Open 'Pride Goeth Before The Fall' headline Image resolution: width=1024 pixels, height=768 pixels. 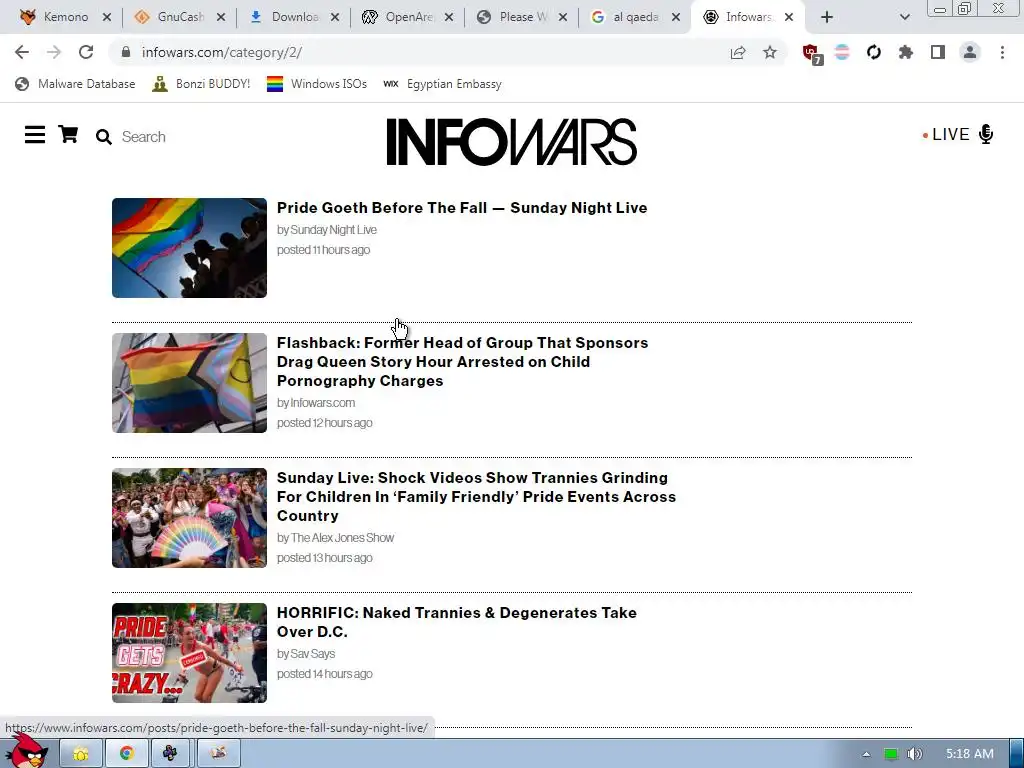(x=462, y=208)
